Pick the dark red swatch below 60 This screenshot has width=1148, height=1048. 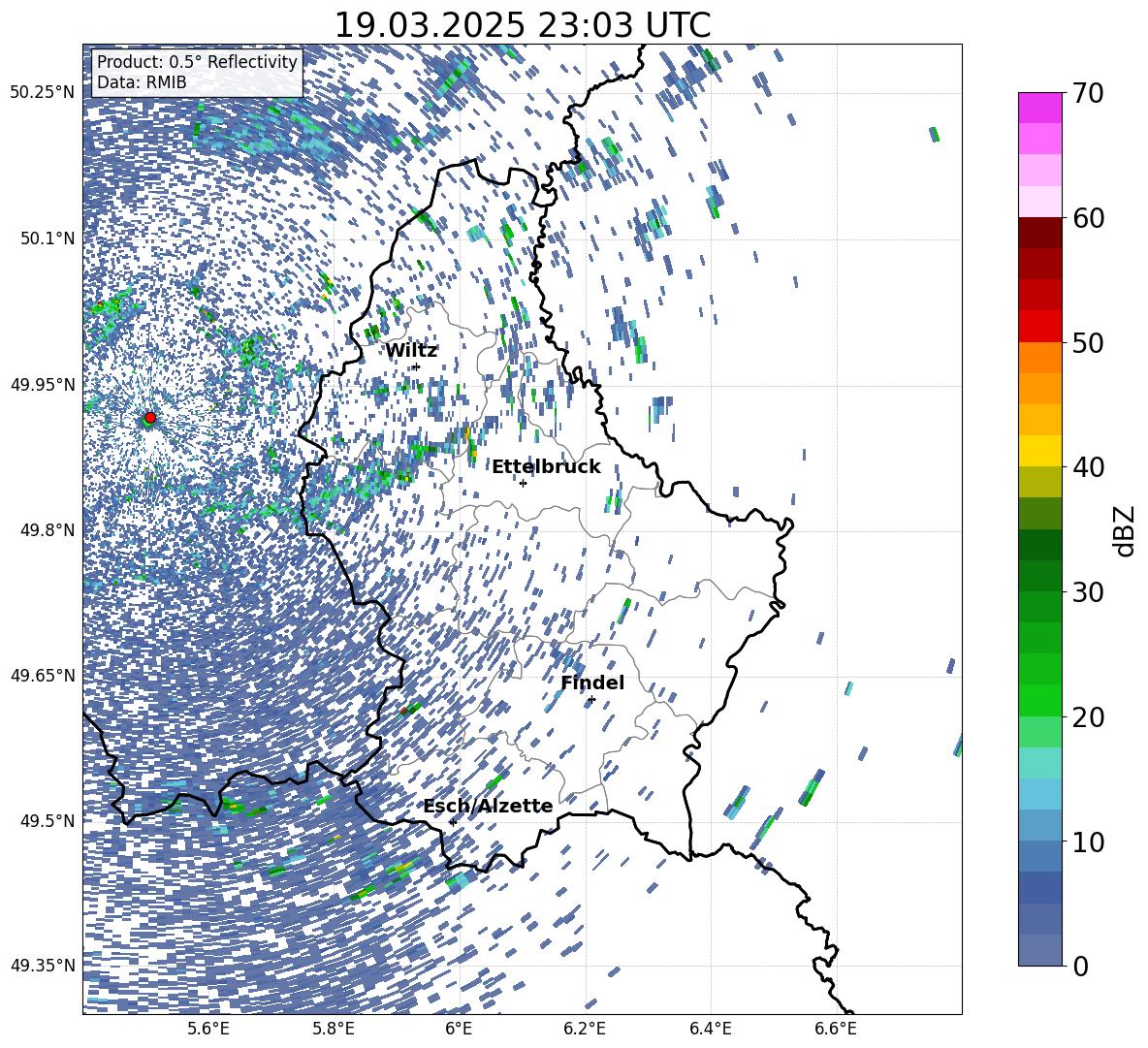[x=1039, y=233]
